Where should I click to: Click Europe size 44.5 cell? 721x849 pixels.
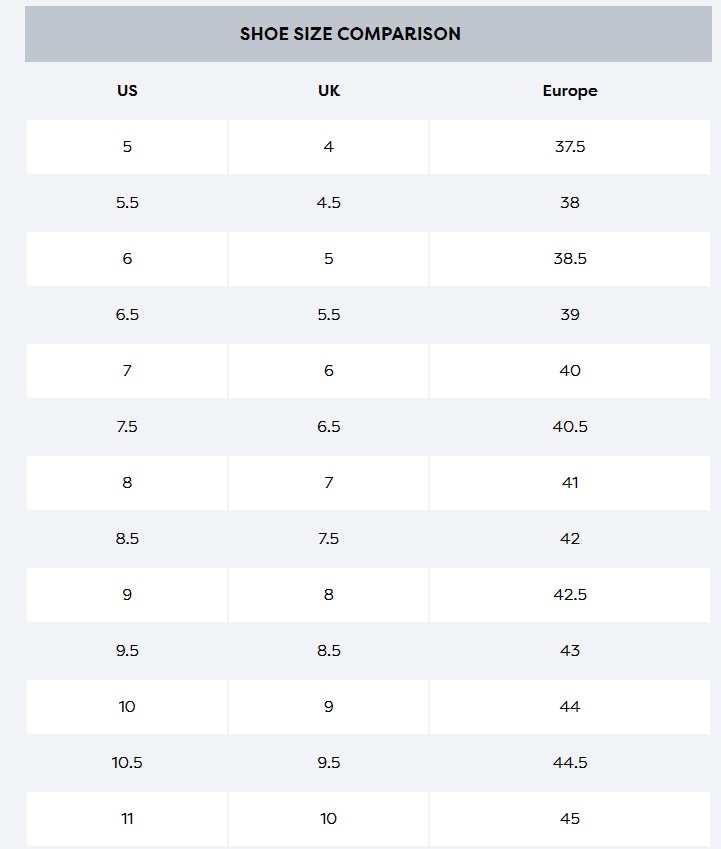tap(570, 763)
